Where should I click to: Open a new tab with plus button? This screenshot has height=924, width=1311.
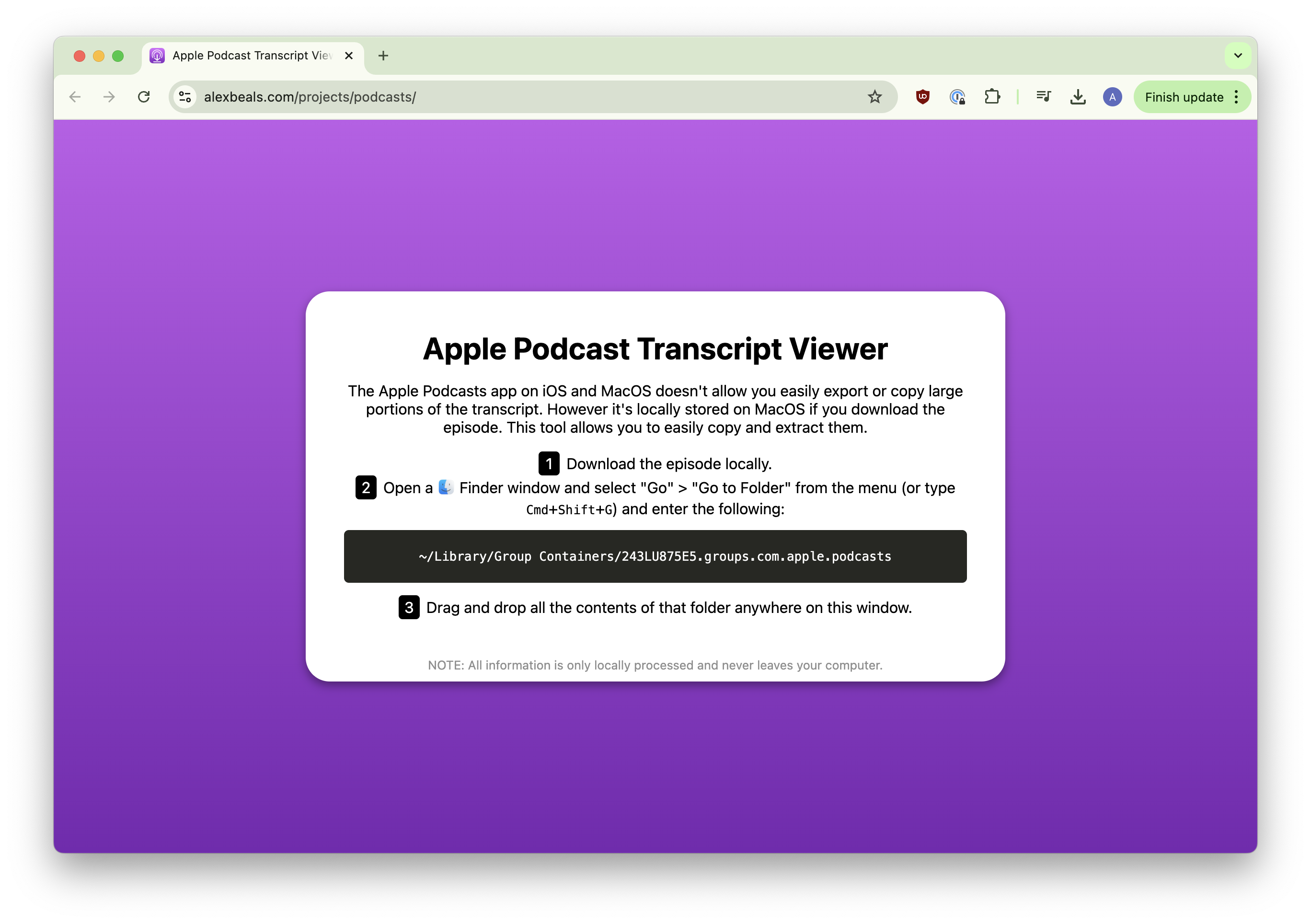[383, 56]
